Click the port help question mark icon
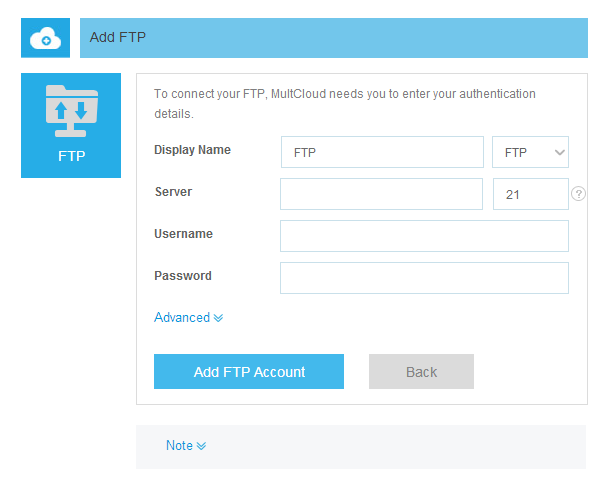The height and width of the screenshot is (487, 616). click(578, 194)
